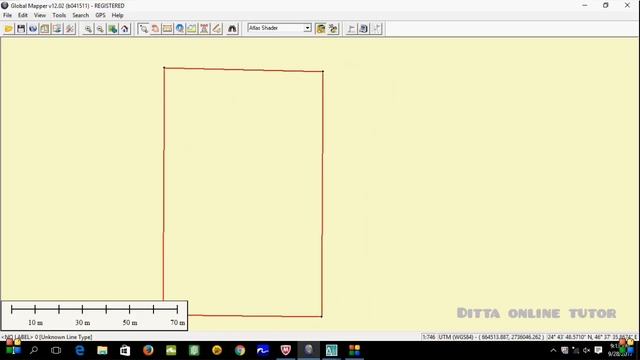Click the dark arch-shaped toolbar icon

coord(232,29)
